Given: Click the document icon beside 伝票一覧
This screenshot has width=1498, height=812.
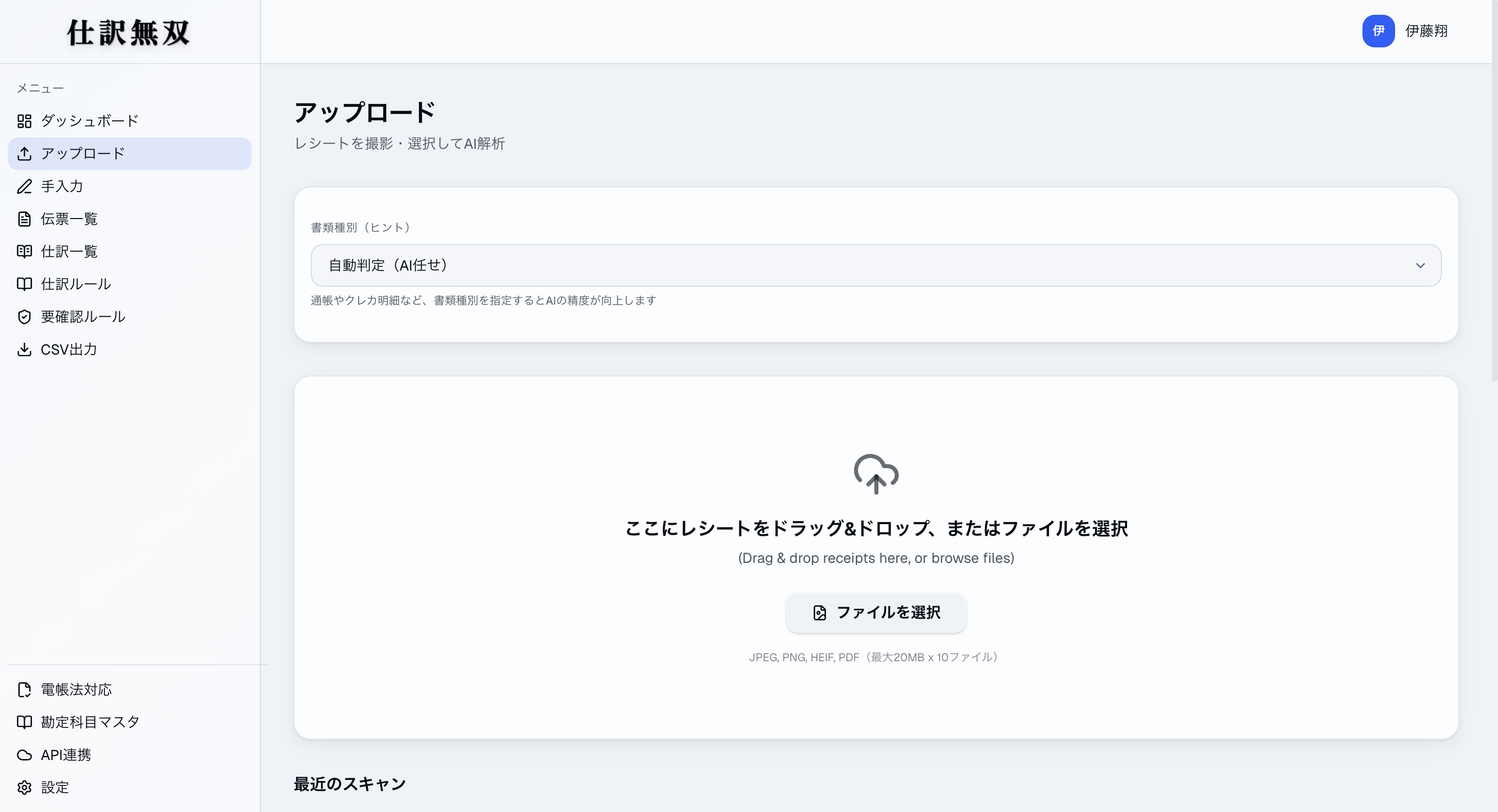Looking at the screenshot, I should 24,219.
